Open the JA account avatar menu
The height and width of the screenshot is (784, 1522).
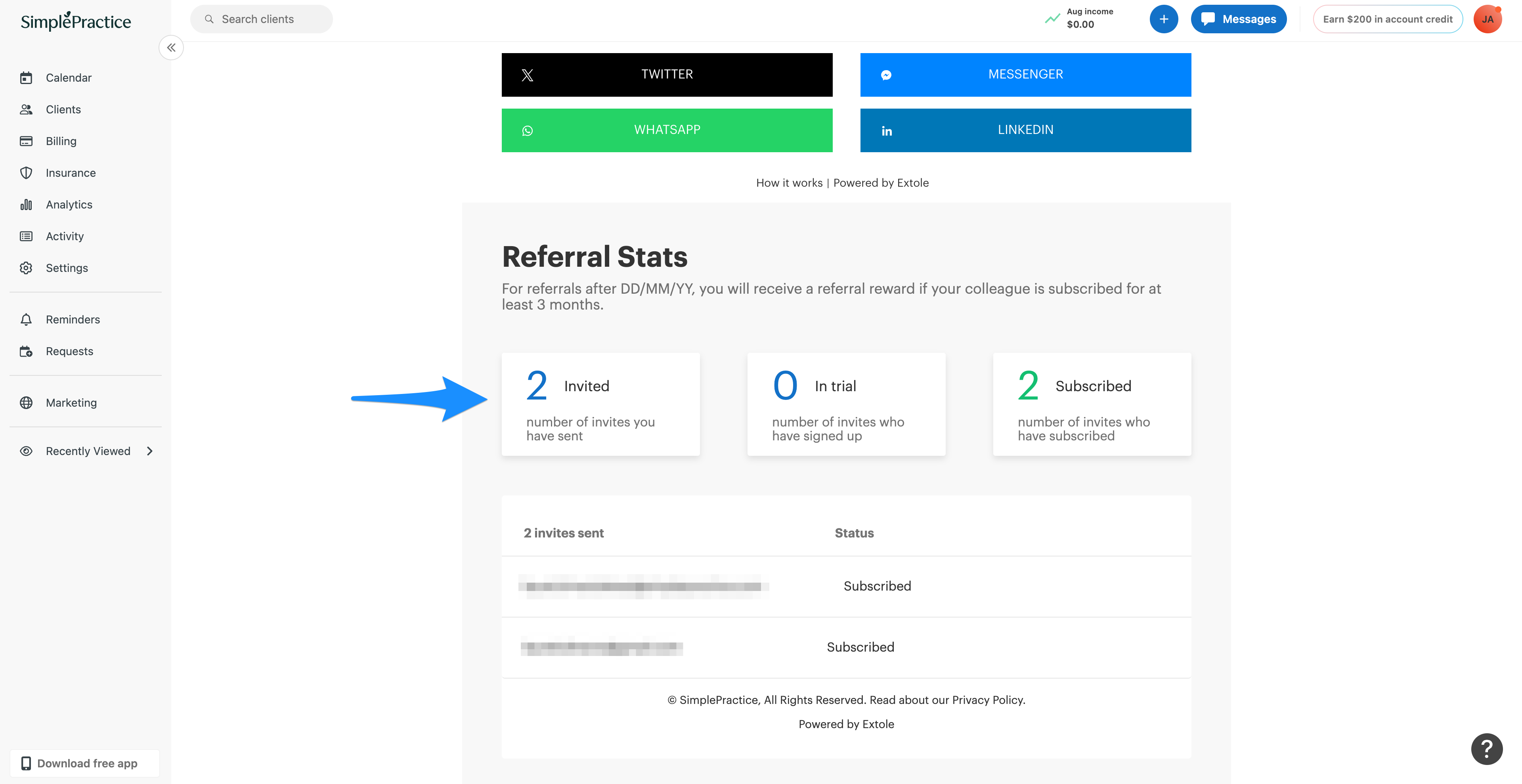point(1487,19)
